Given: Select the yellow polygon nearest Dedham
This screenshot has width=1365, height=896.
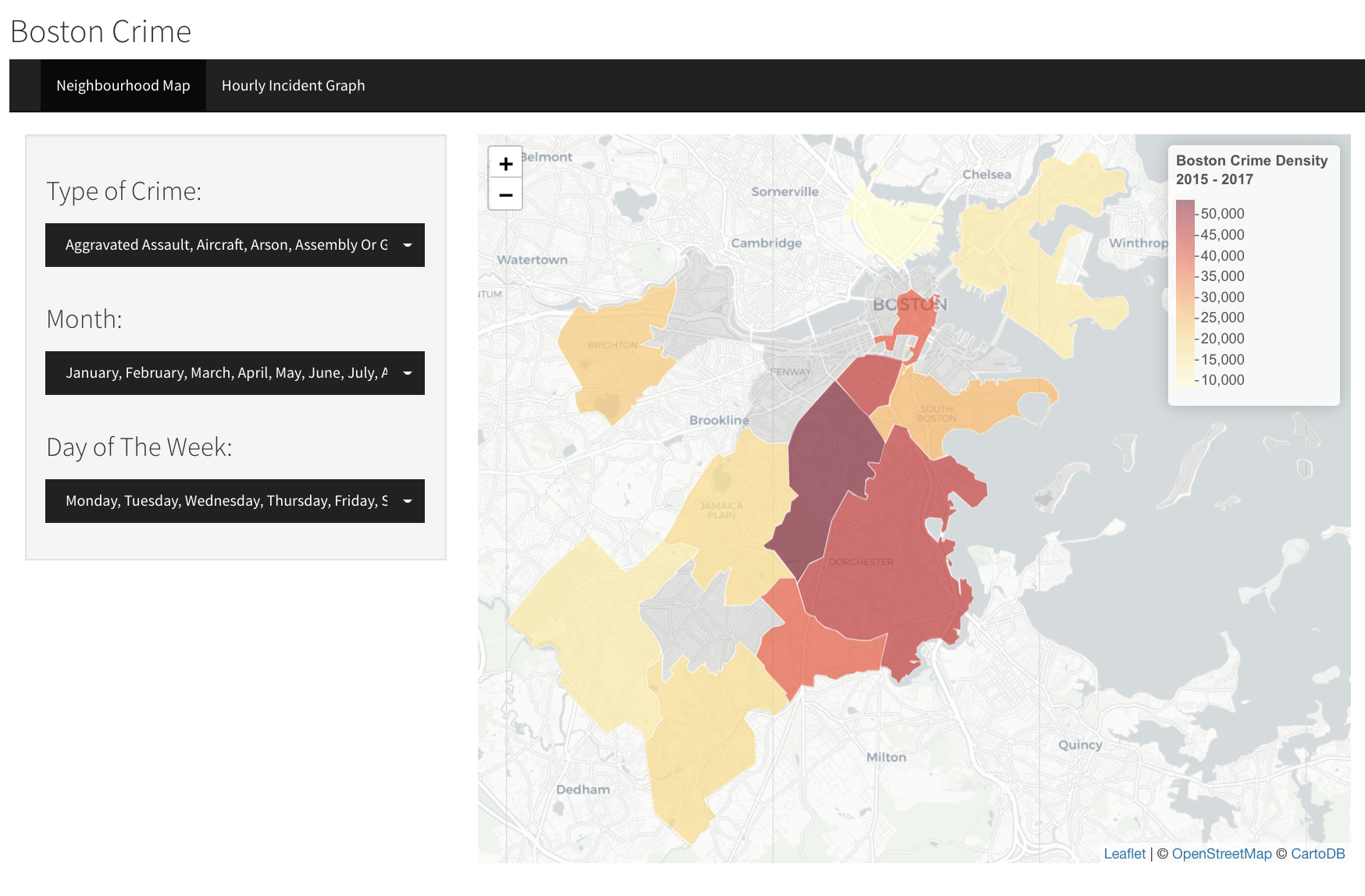Looking at the screenshot, I should (695, 749).
